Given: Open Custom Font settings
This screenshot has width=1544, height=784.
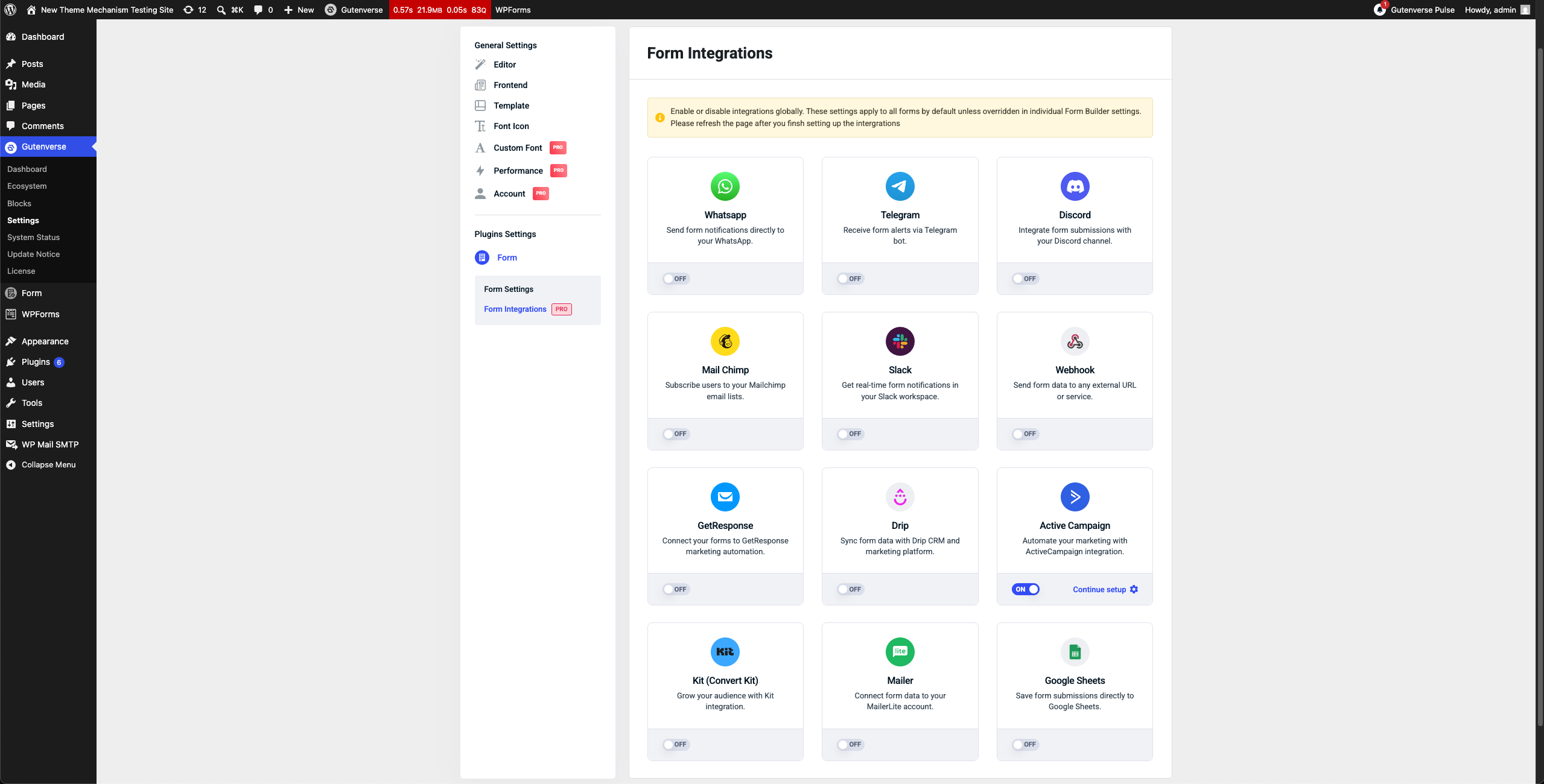Looking at the screenshot, I should (x=518, y=148).
